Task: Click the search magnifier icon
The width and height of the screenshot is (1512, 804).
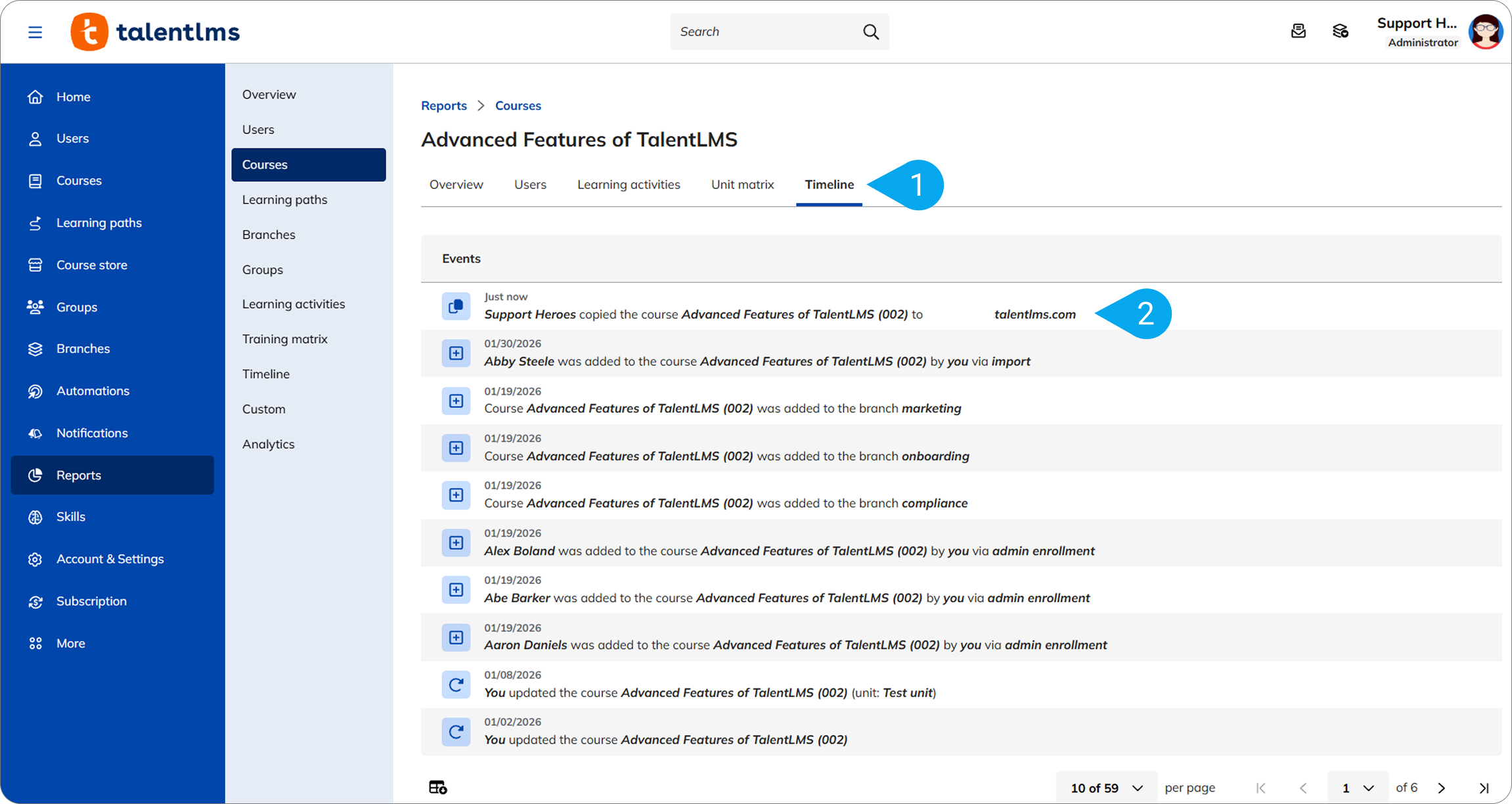Action: [870, 32]
